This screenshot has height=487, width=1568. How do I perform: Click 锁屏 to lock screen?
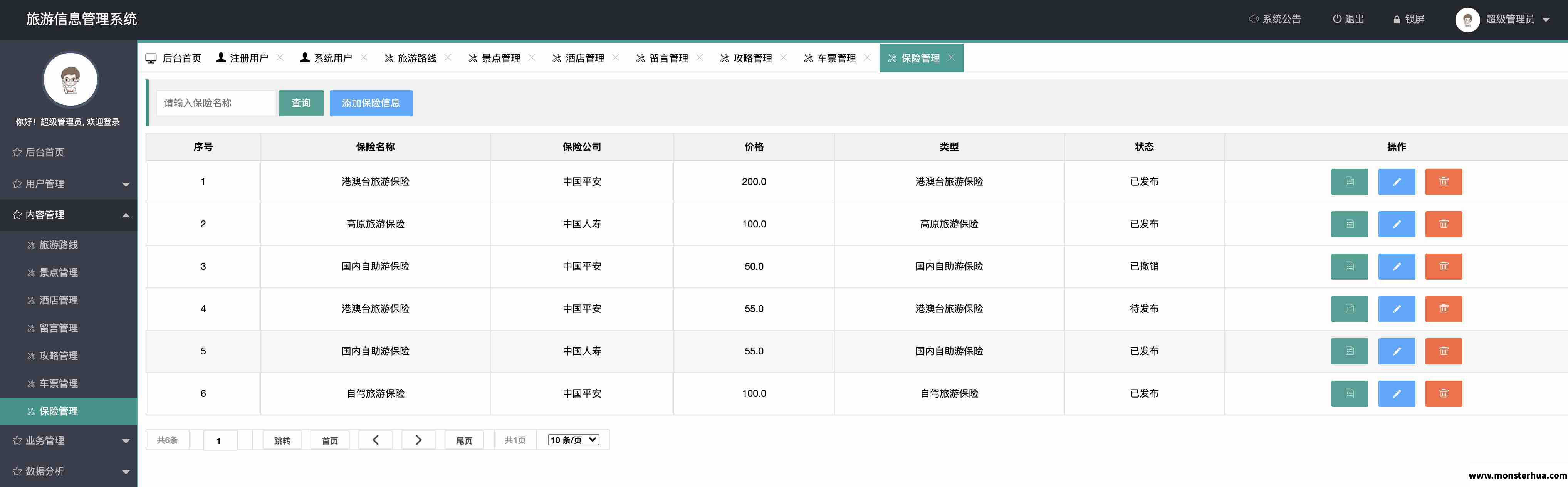click(x=1409, y=19)
